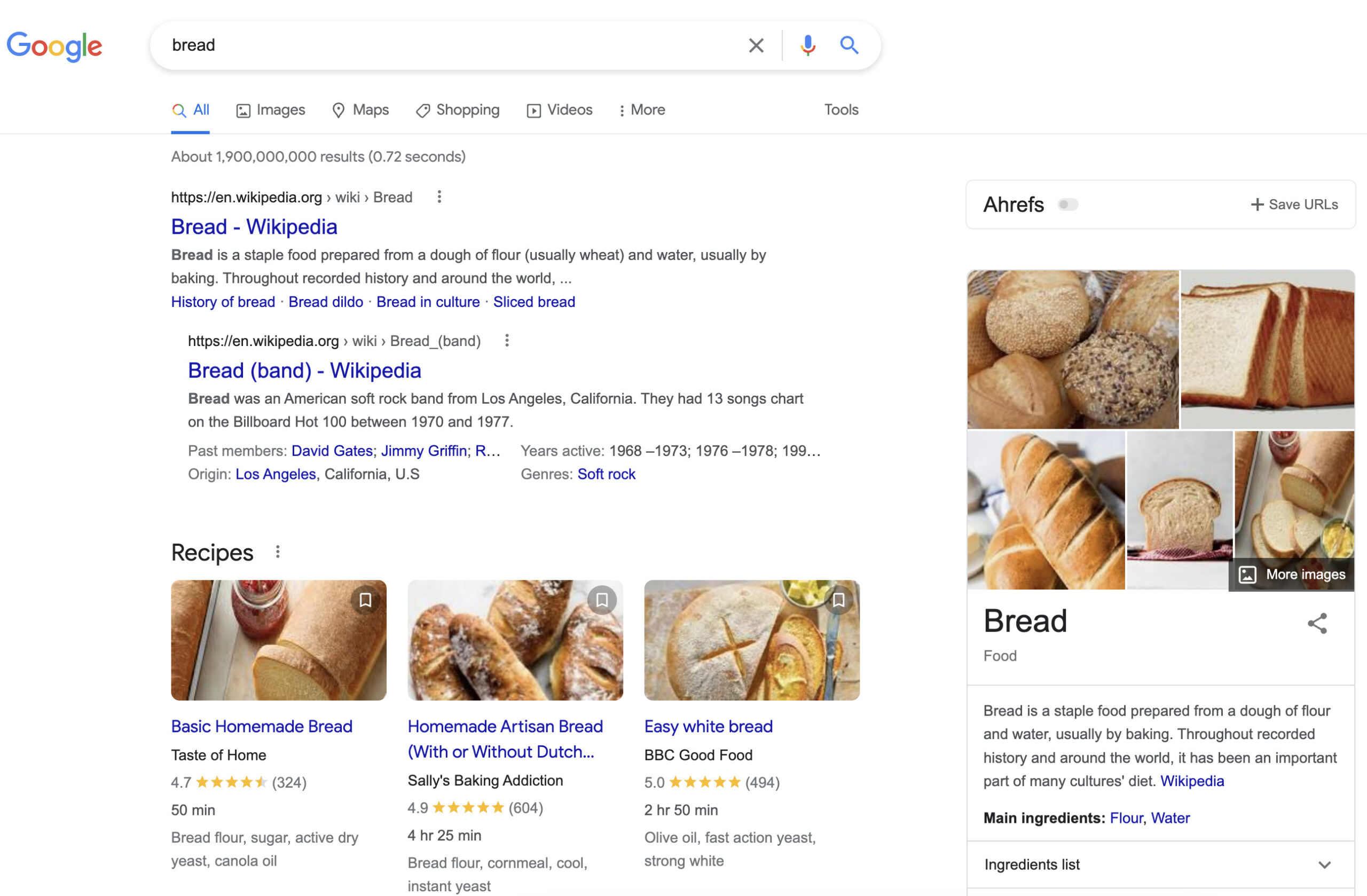The image size is (1367, 896).
Task: Expand the Ingredients list section
Action: tap(1324, 864)
